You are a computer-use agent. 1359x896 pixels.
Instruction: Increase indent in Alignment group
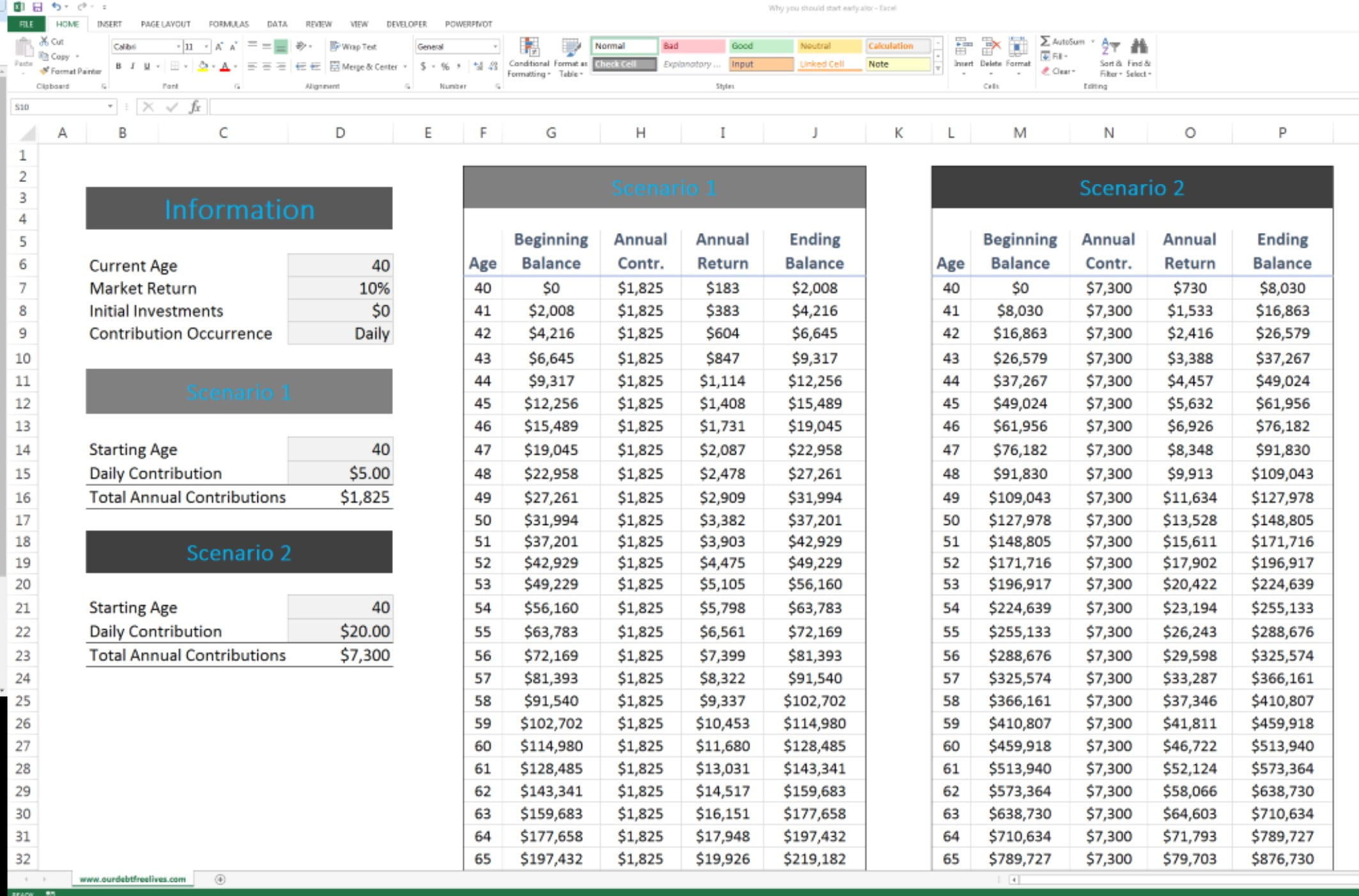[x=316, y=66]
